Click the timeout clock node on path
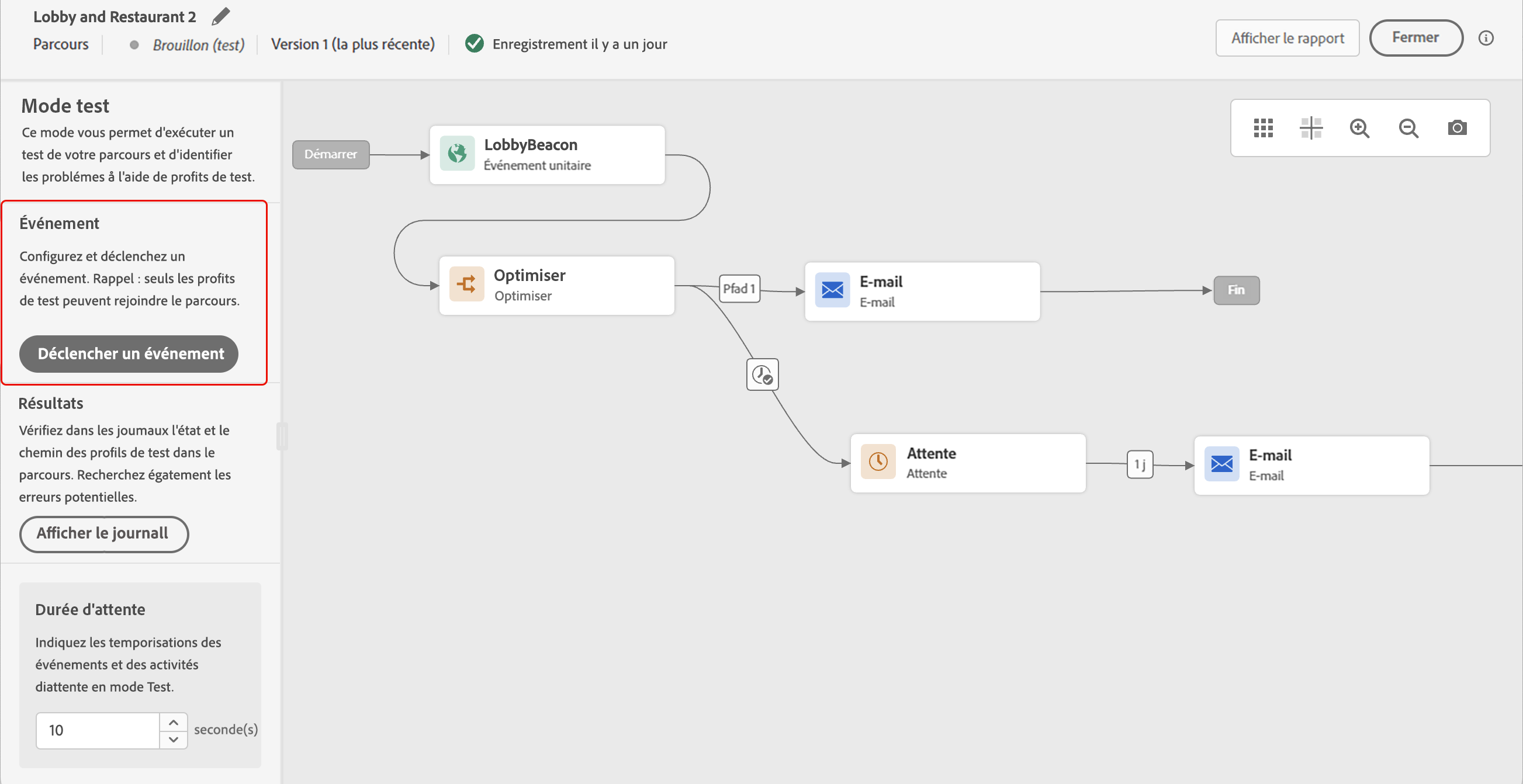The width and height of the screenshot is (1523, 784). tap(762, 374)
